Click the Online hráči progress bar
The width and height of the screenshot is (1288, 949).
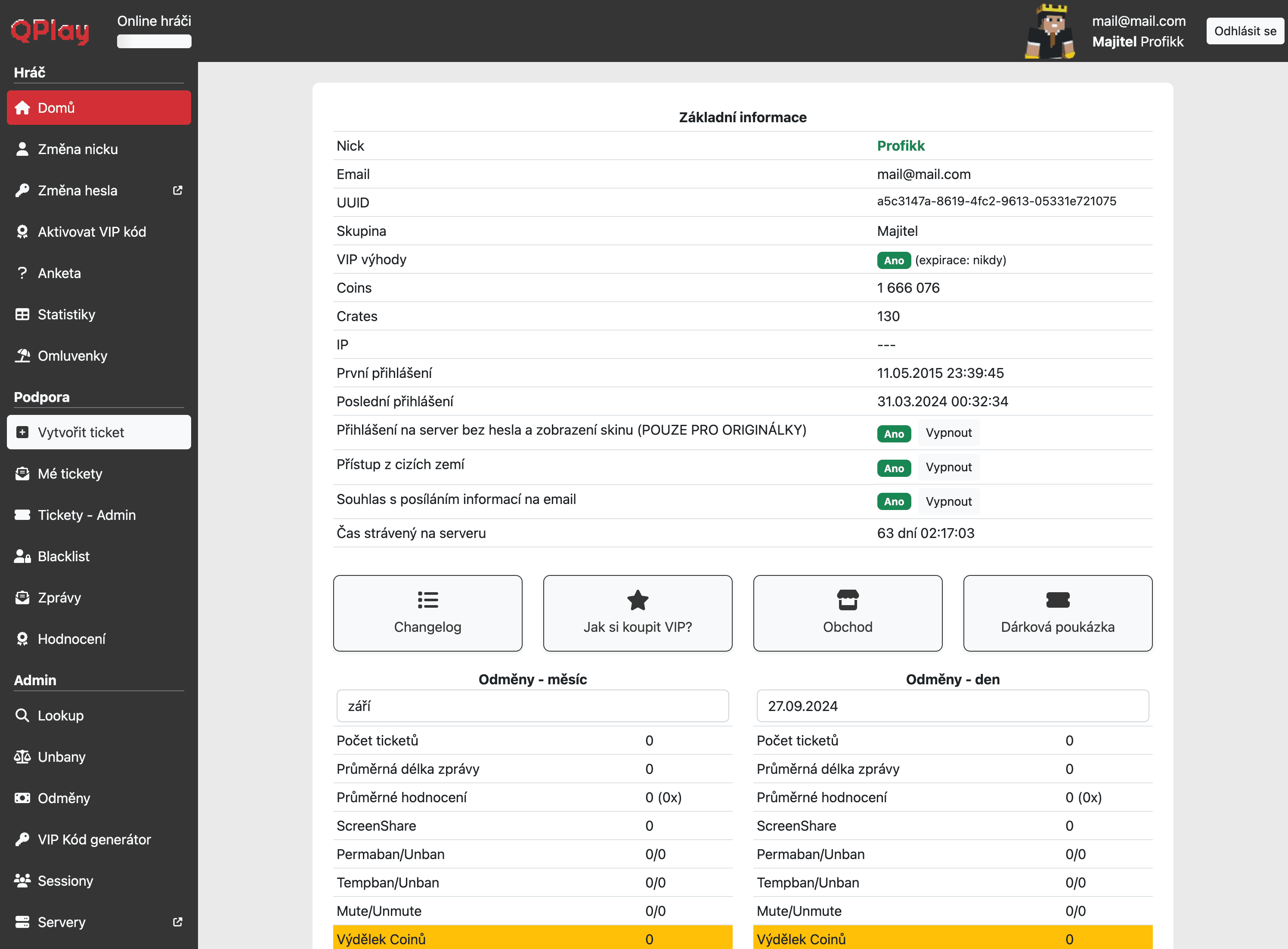coord(153,41)
